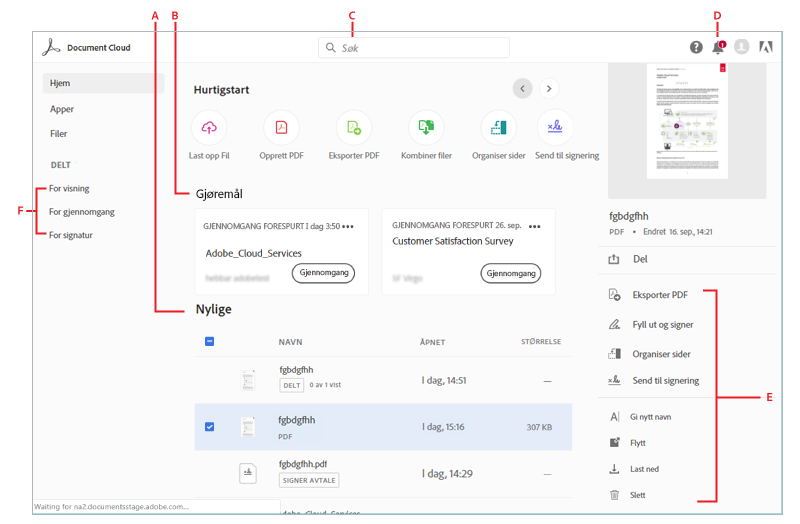
Task: Open options menu on Adobe_Cloud_Services task card
Action: (x=348, y=226)
